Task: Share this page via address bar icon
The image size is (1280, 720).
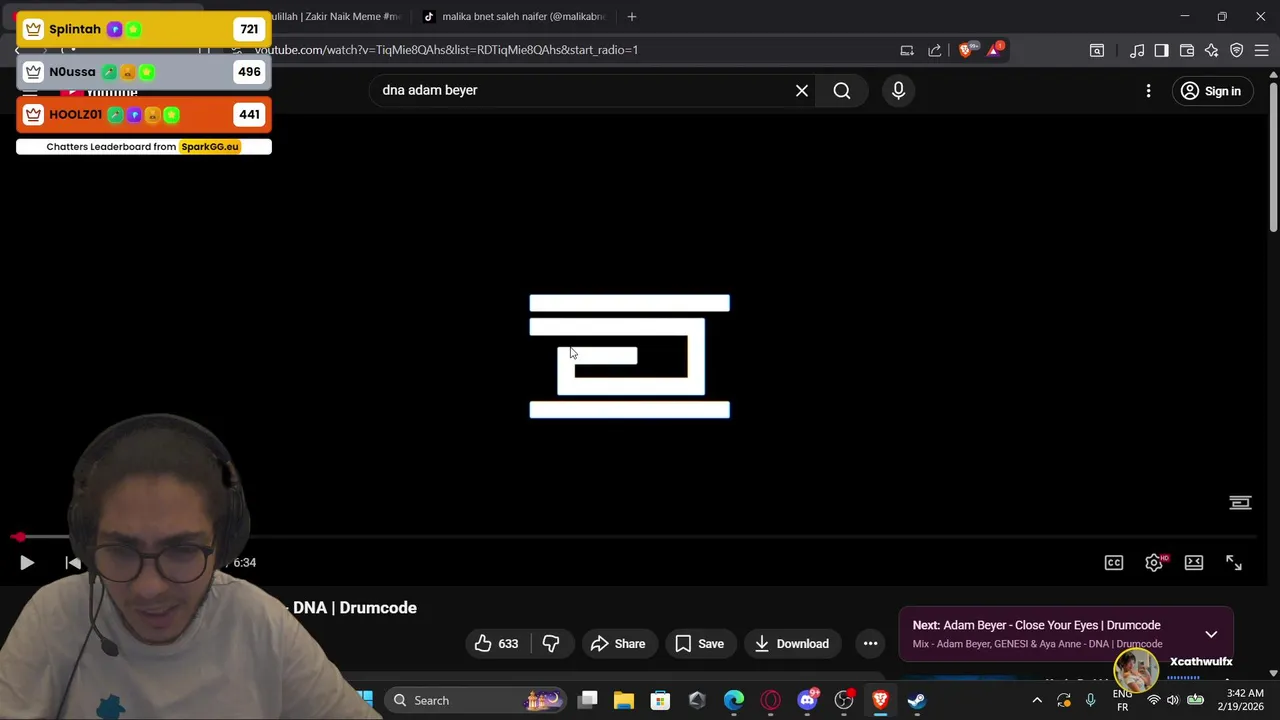Action: 935,50
